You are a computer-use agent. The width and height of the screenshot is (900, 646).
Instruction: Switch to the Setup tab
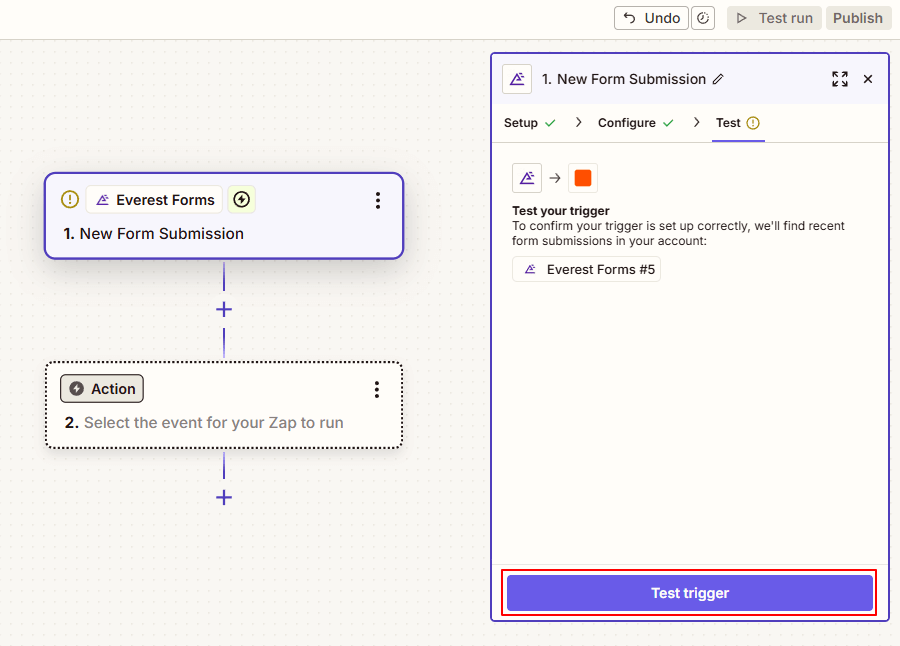point(521,122)
